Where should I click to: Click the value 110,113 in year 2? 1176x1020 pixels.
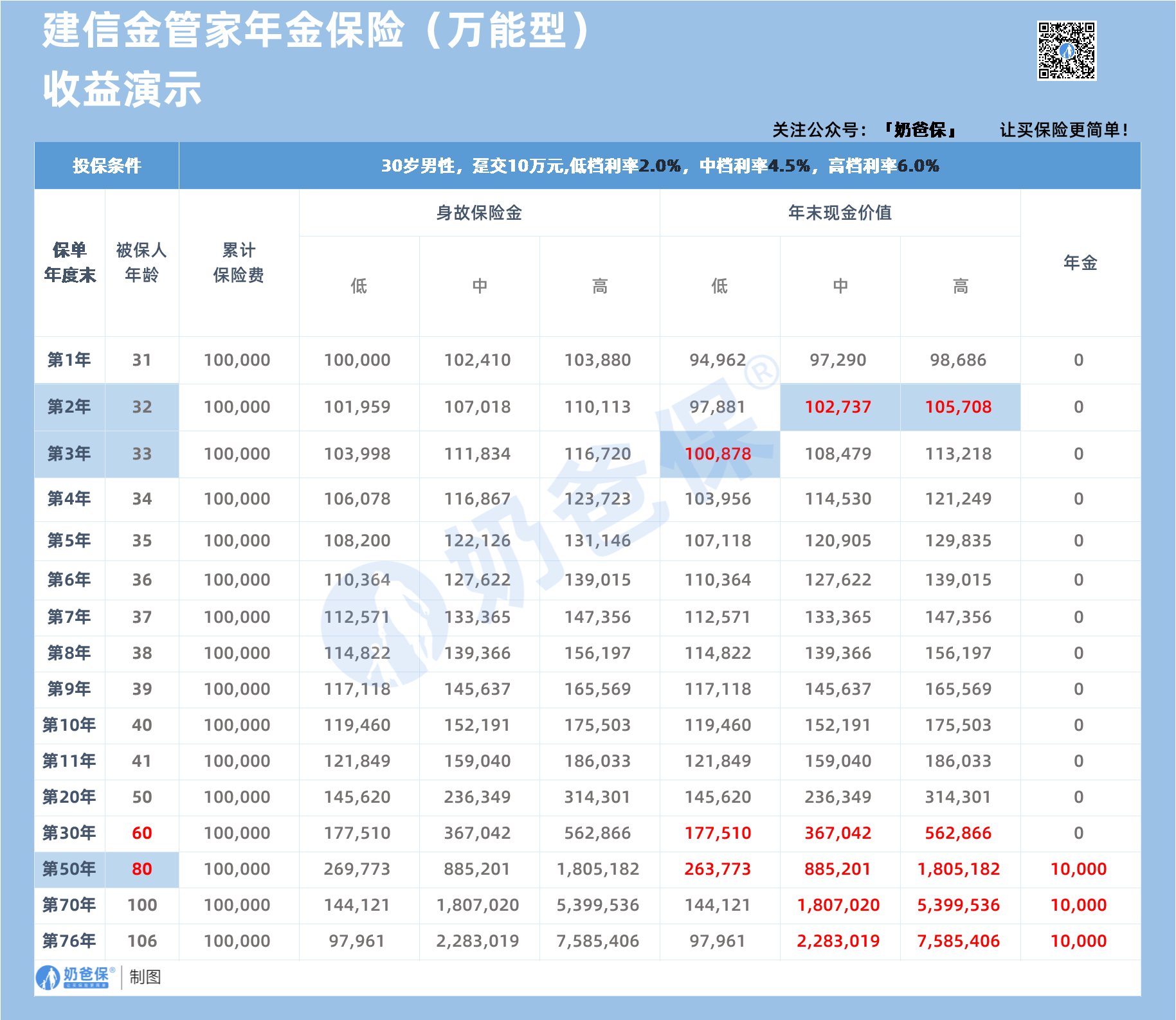coord(597,407)
